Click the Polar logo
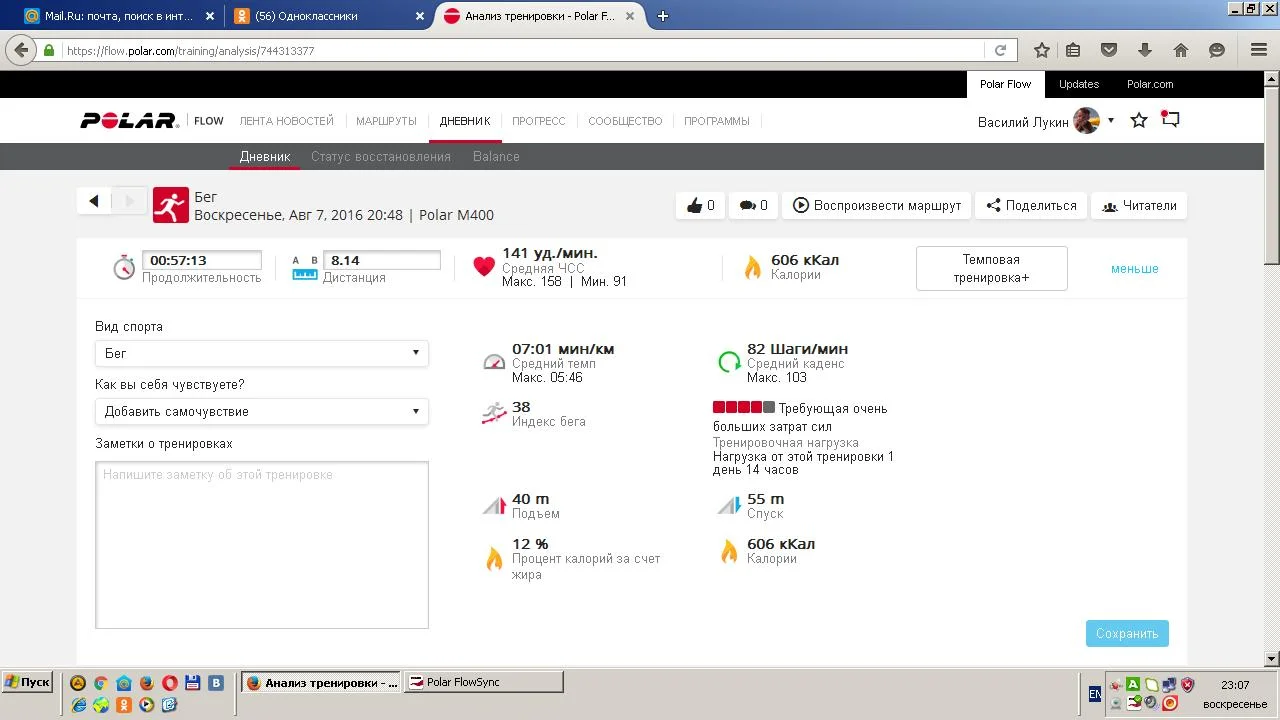The image size is (1280, 720). (130, 121)
